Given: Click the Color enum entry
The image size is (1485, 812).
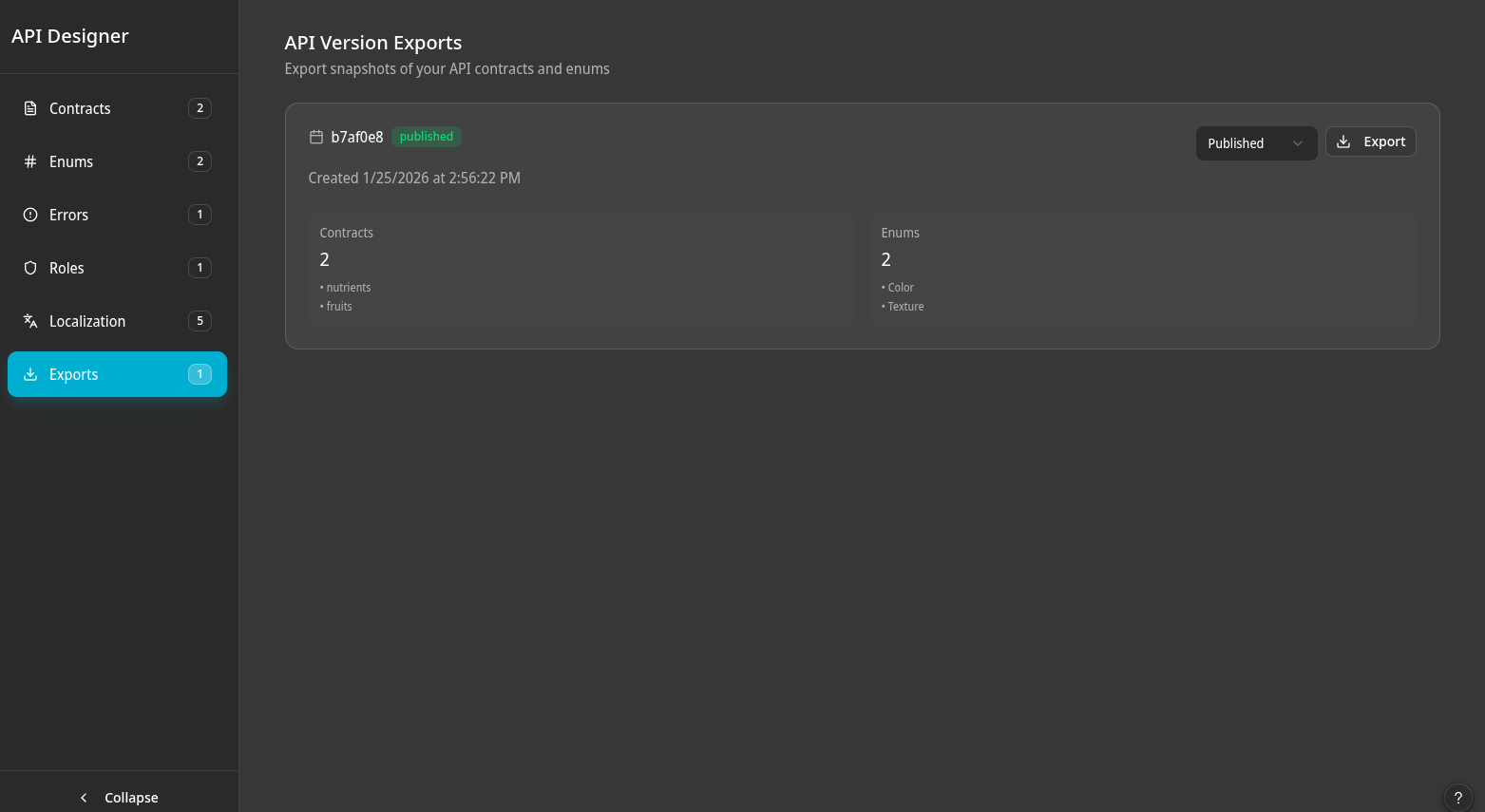Looking at the screenshot, I should point(898,288).
